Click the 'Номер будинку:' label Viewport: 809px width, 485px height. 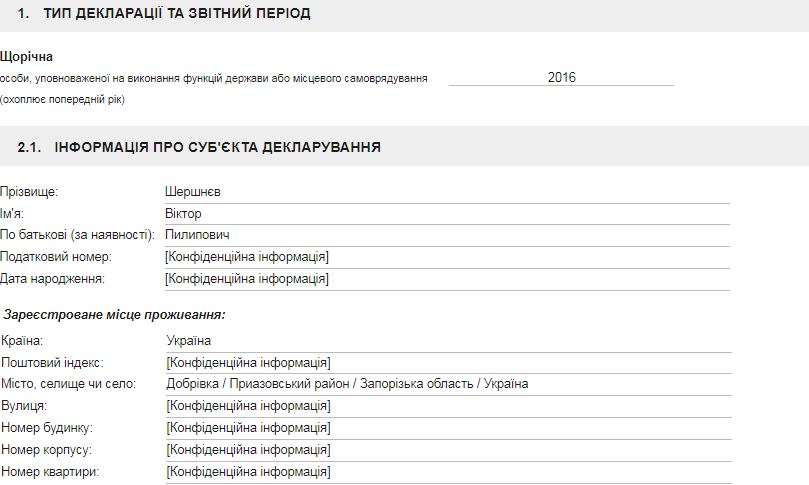click(x=47, y=428)
